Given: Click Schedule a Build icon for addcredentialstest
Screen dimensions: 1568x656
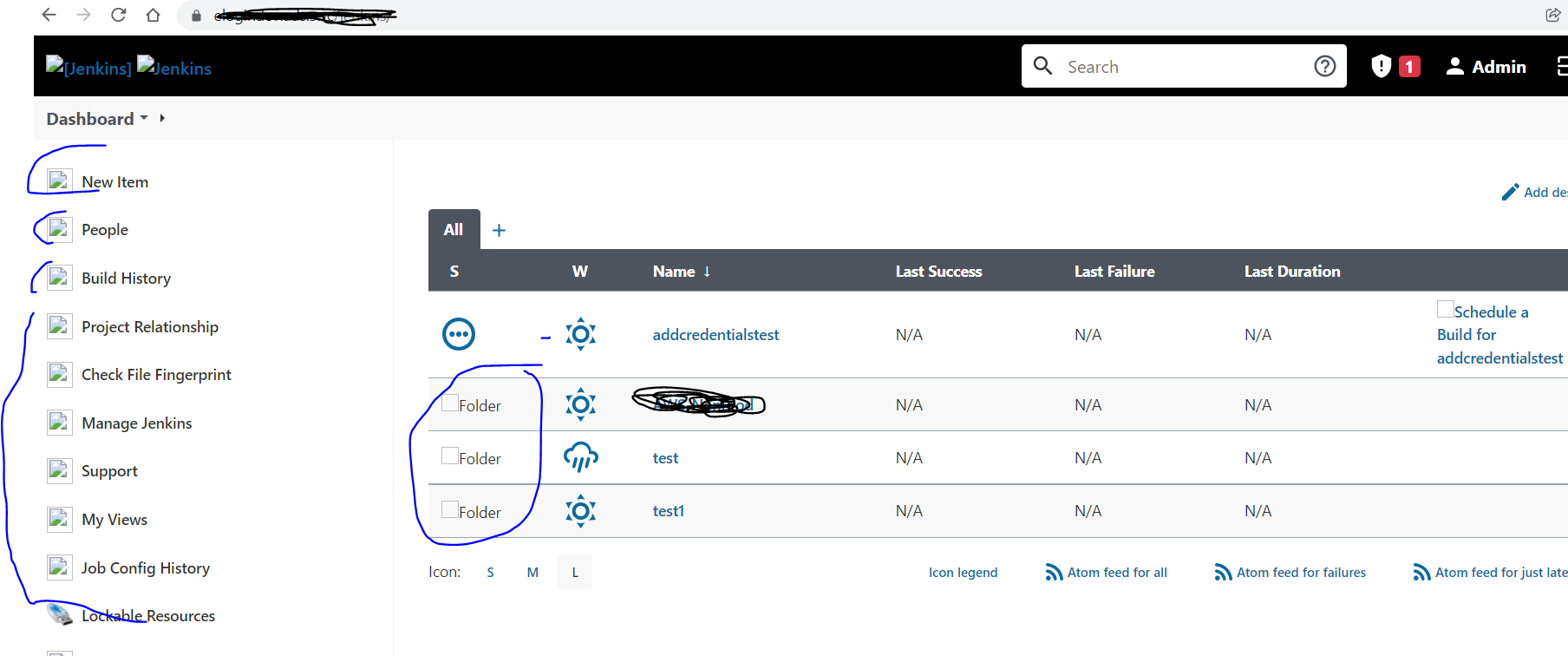Looking at the screenshot, I should (x=1446, y=309).
